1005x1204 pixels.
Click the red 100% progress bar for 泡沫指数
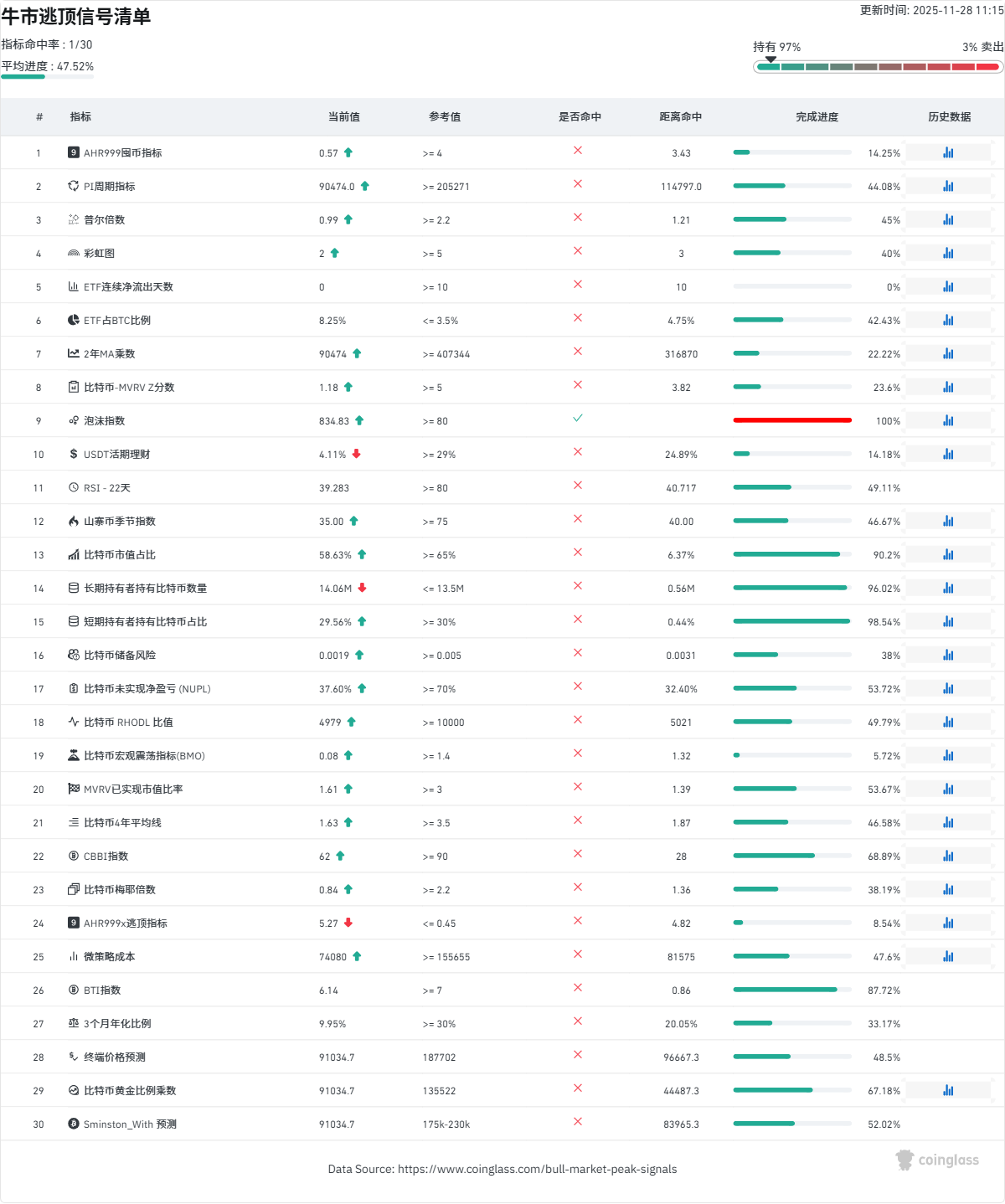click(792, 420)
